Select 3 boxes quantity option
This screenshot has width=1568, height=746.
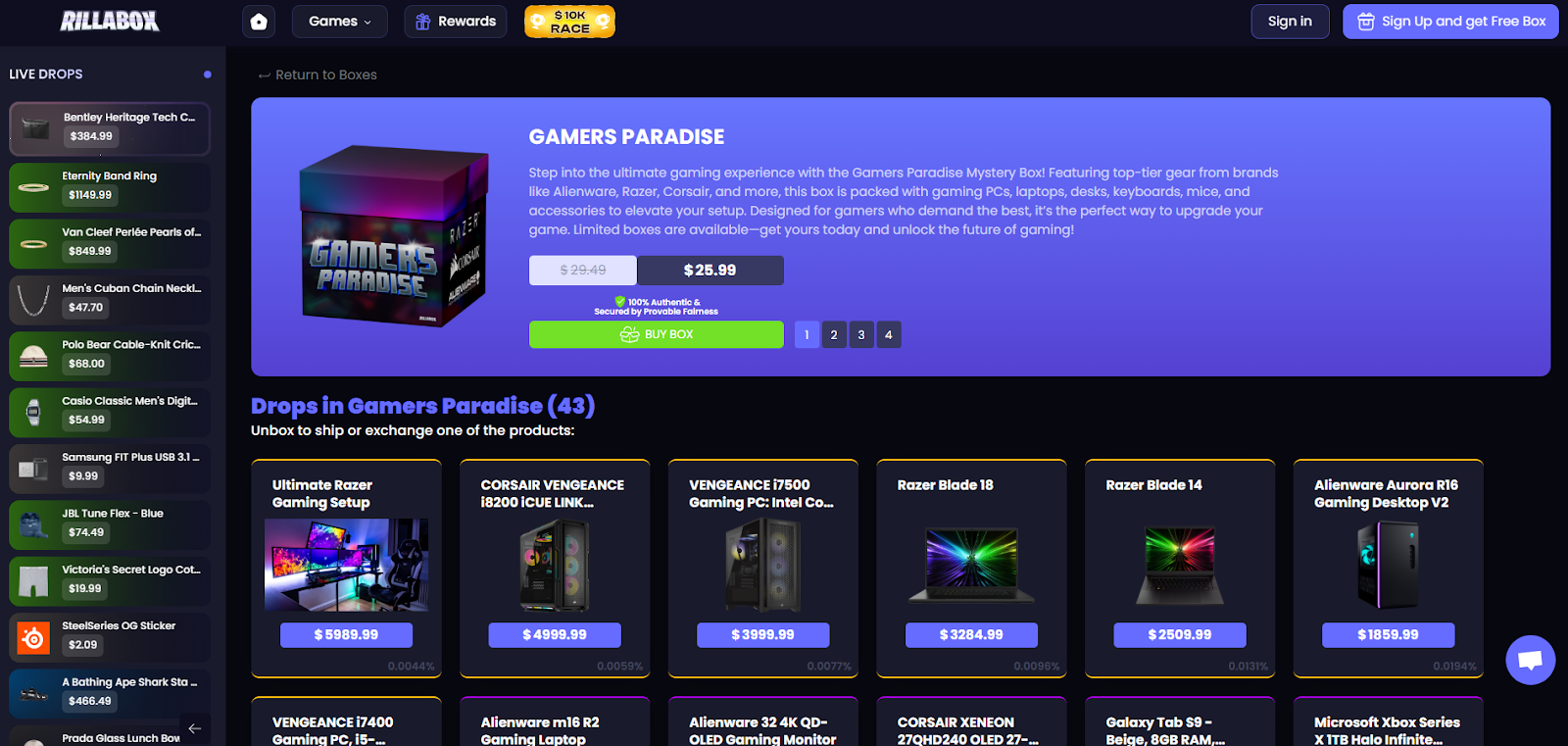(x=861, y=335)
